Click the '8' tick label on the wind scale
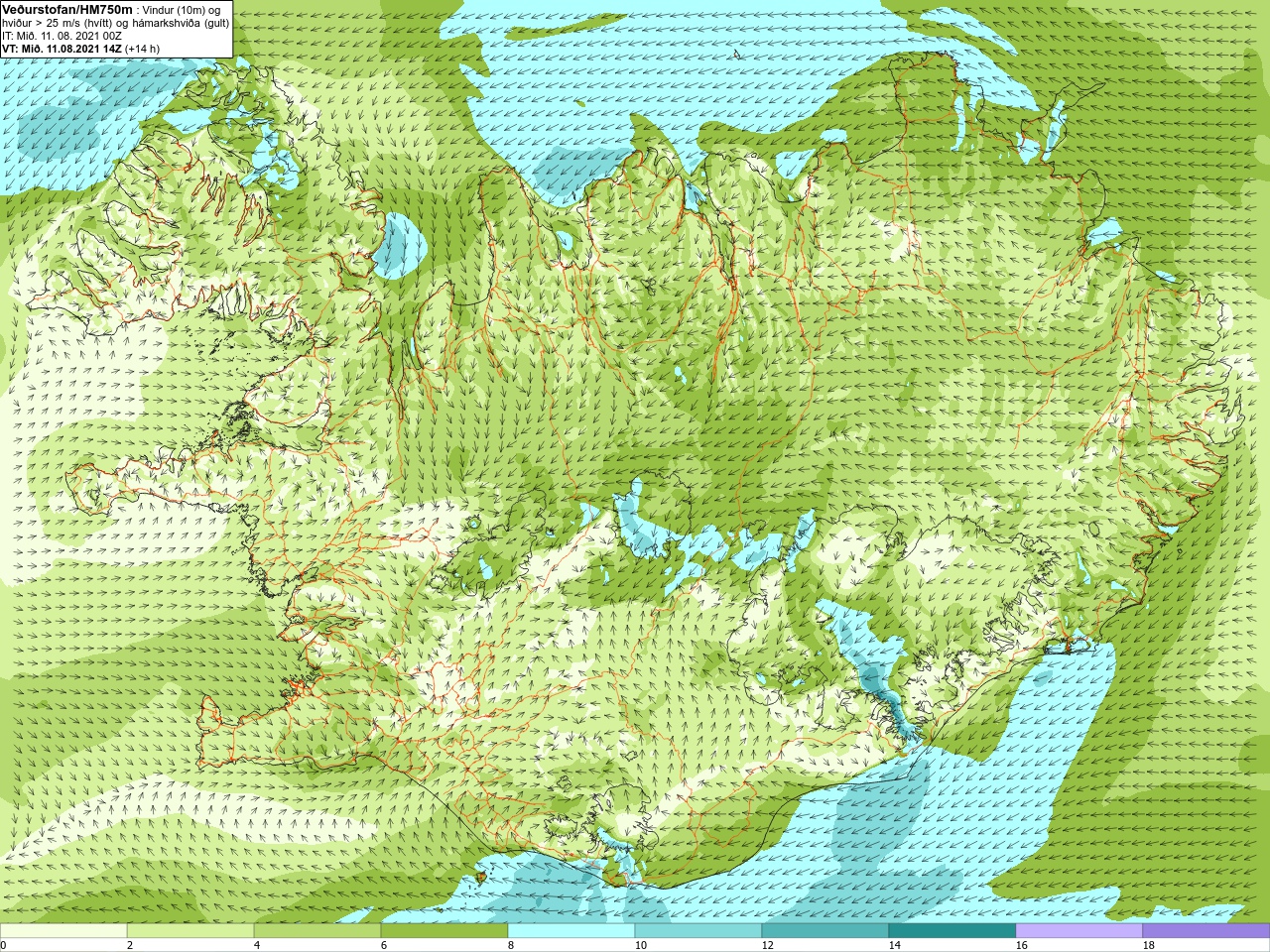Viewport: 1270px width, 952px height. pyautogui.click(x=511, y=945)
